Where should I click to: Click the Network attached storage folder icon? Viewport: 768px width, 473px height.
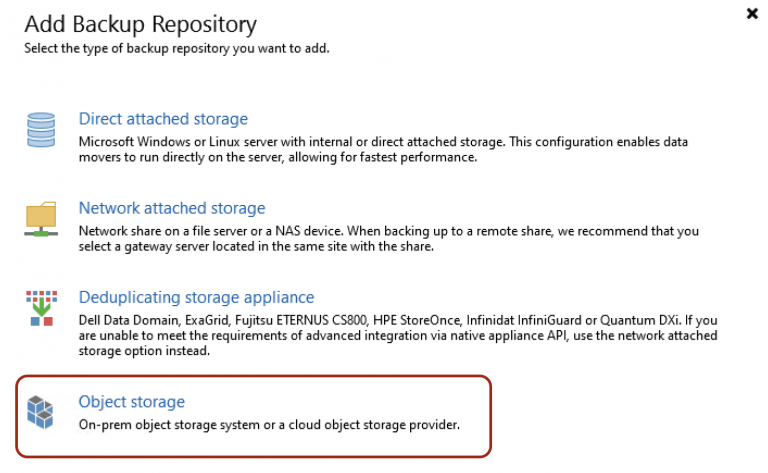tap(42, 218)
